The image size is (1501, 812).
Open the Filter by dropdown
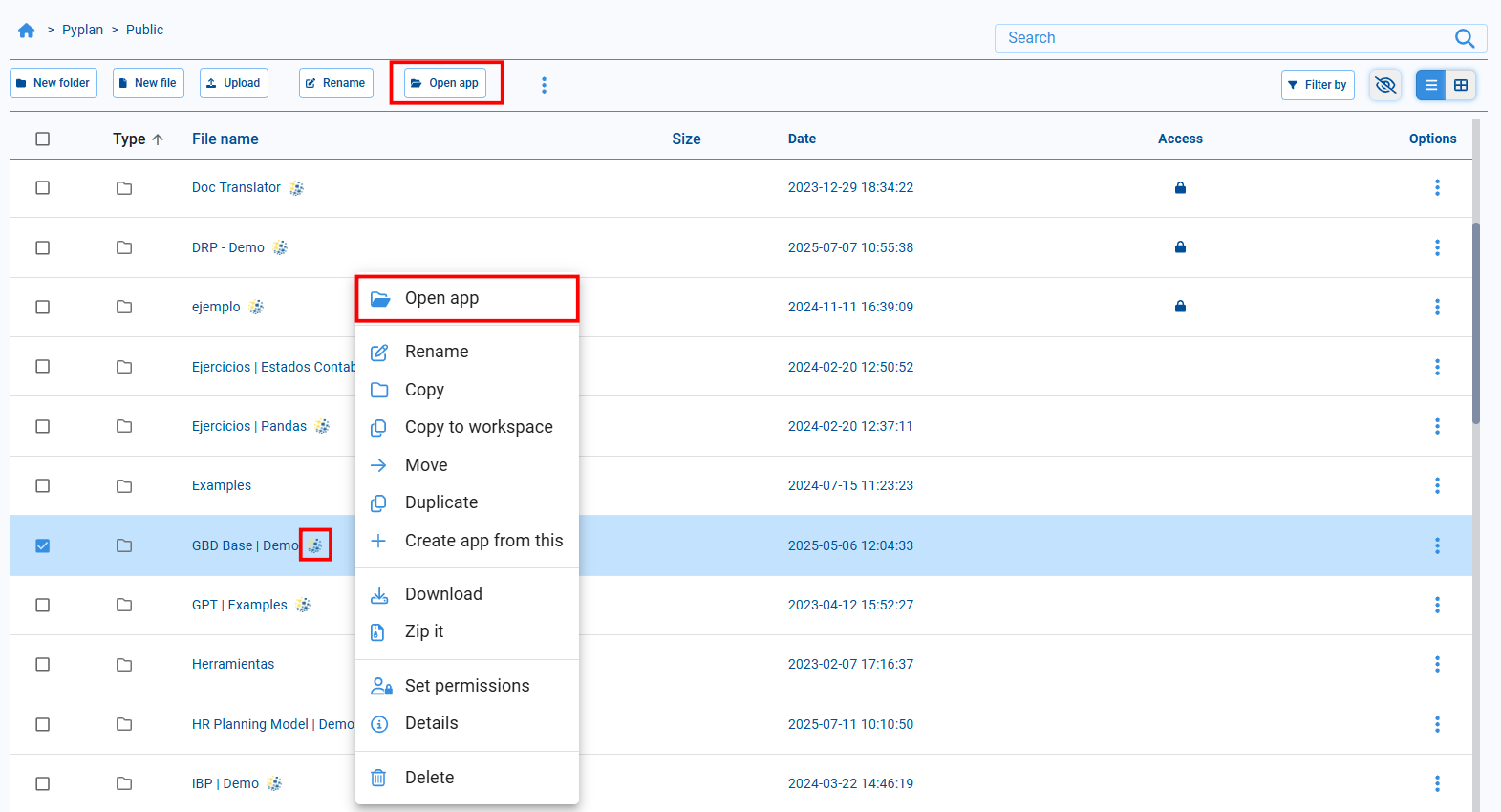(1317, 85)
